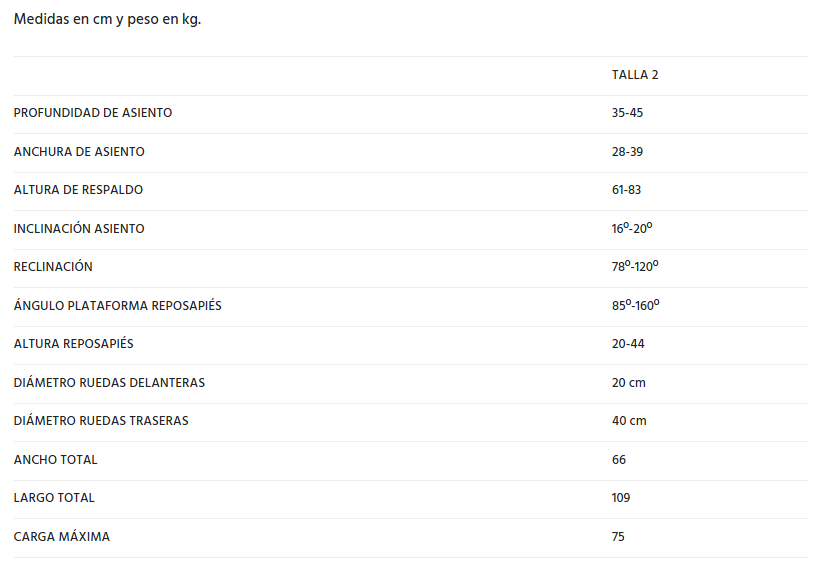Select the backrest height value 61-83
The height and width of the screenshot is (568, 814).
tap(626, 190)
